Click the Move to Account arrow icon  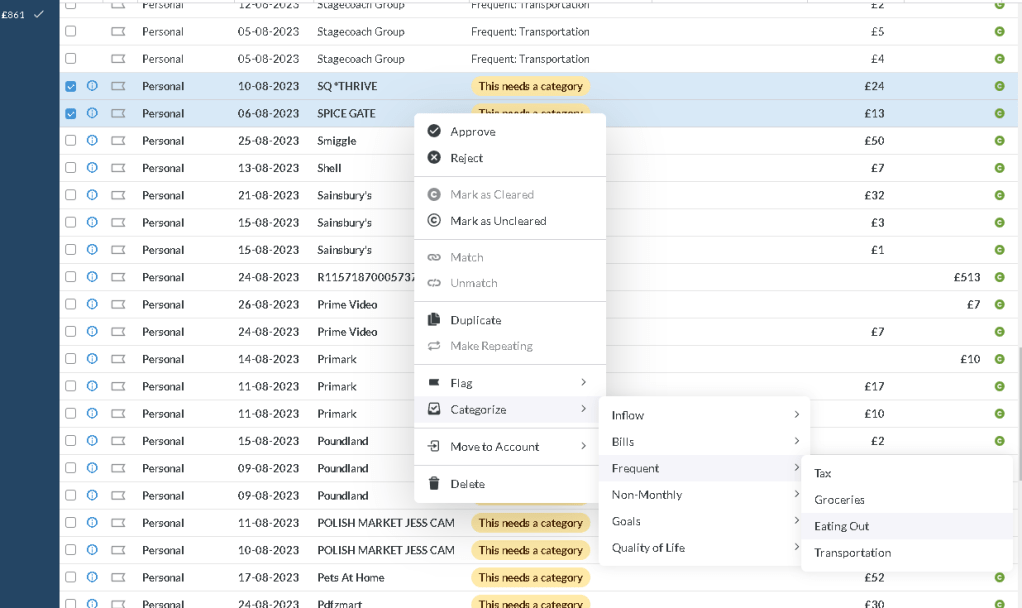pyautogui.click(x=434, y=446)
